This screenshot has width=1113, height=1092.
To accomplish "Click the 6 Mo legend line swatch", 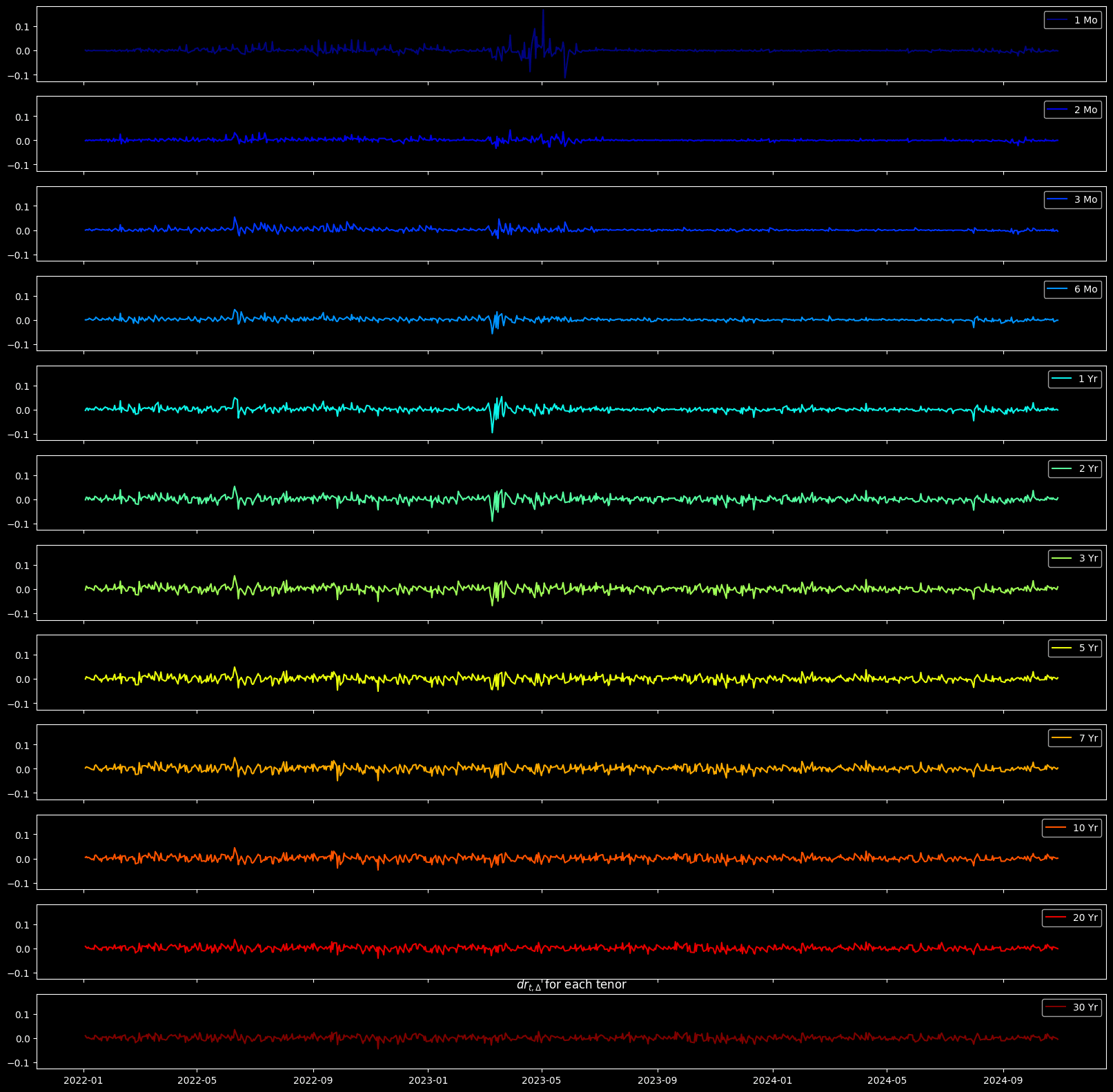I will (1057, 290).
